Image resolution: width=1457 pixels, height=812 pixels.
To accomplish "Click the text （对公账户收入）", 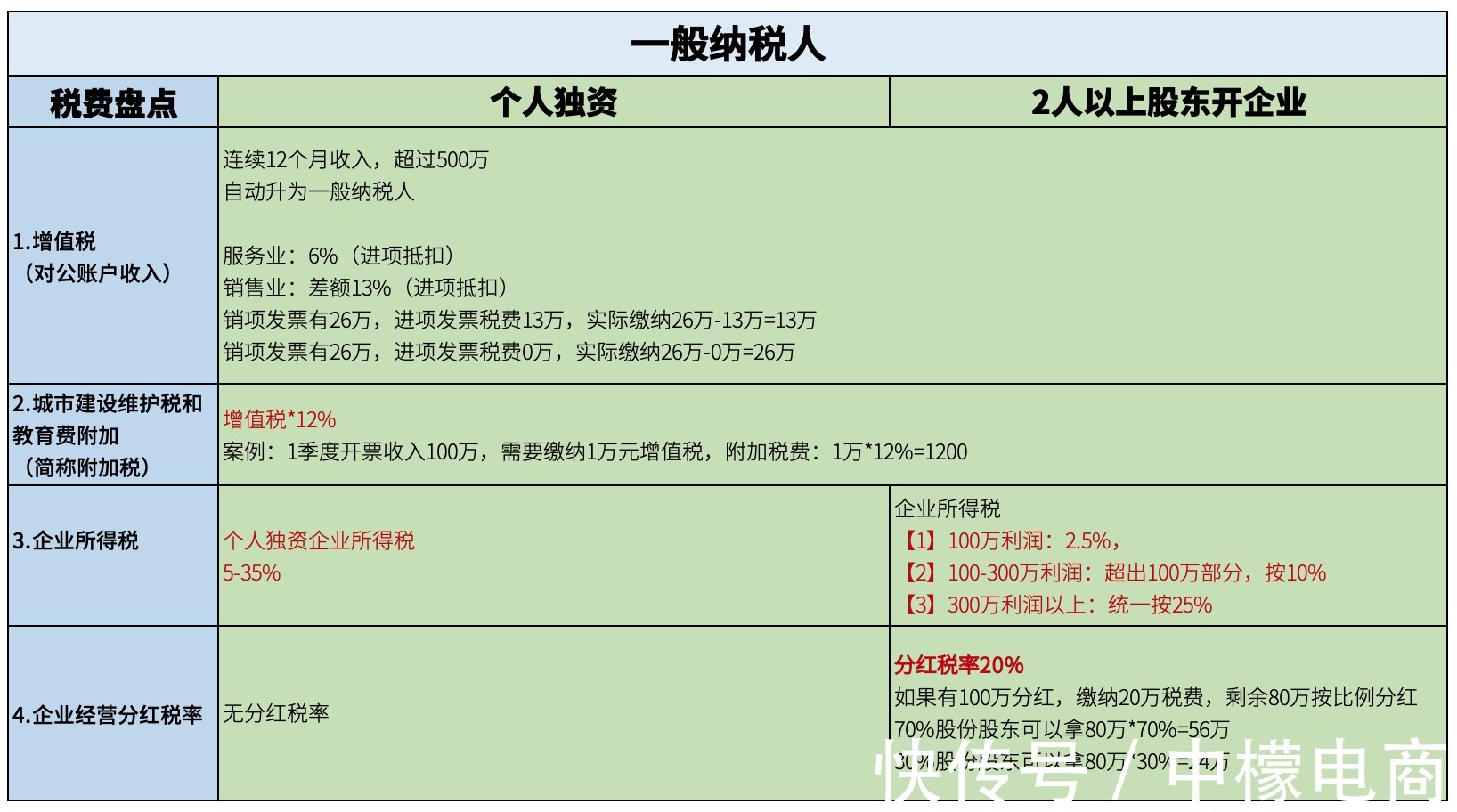I will pos(97,273).
